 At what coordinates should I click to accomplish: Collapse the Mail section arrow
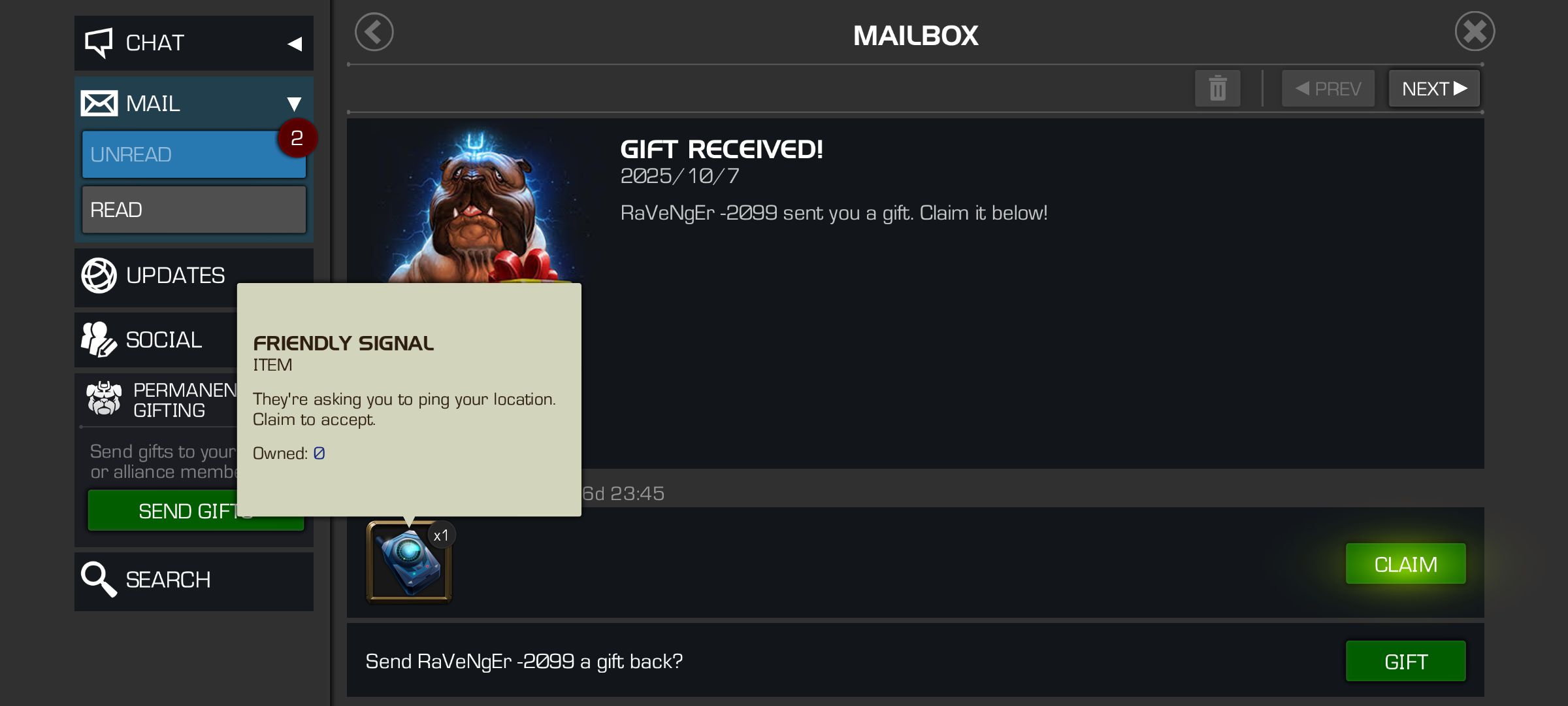(294, 103)
